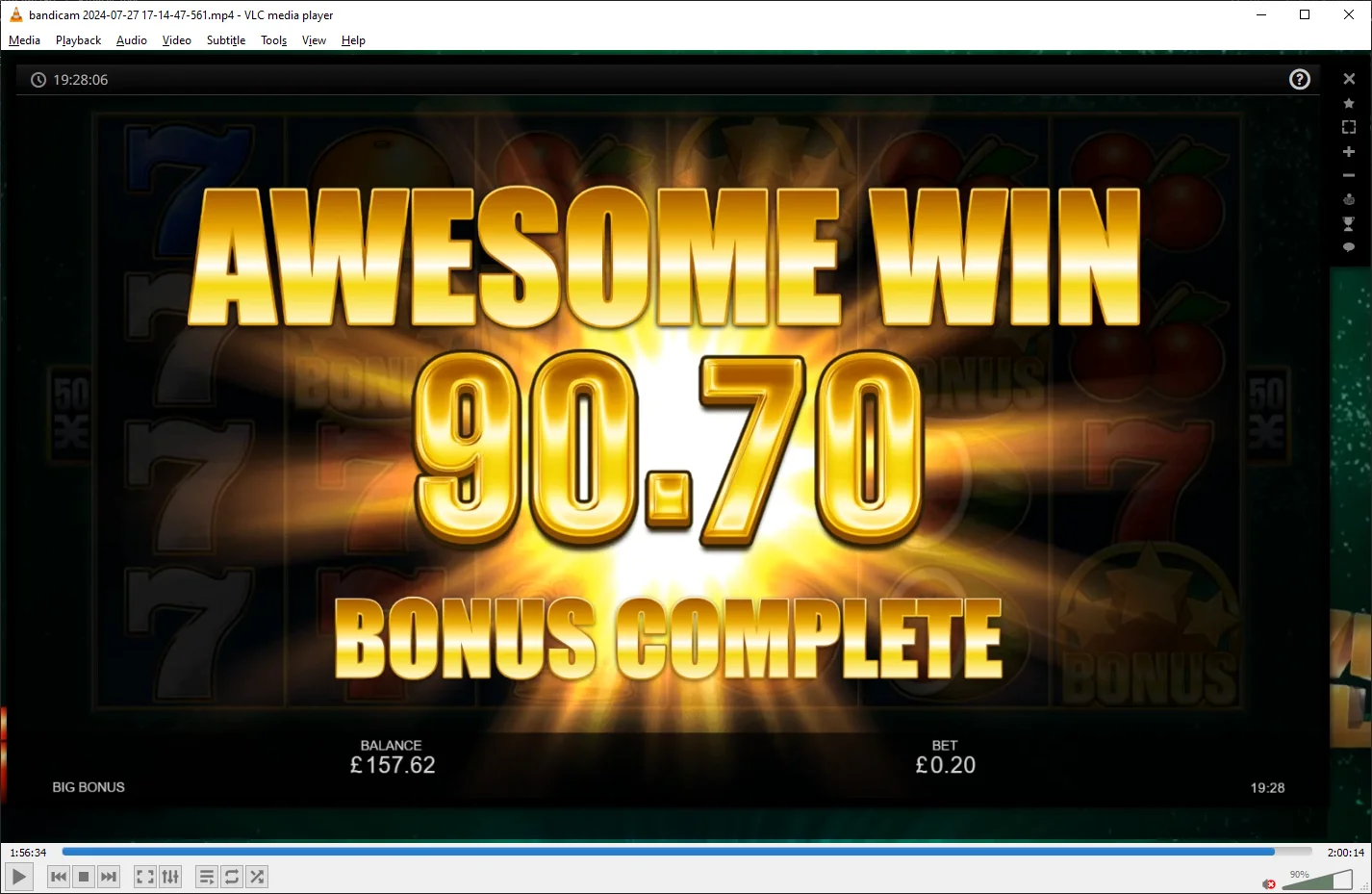Click the BET £0.20 value
Screen dimensions: 1372x894
click(945, 765)
